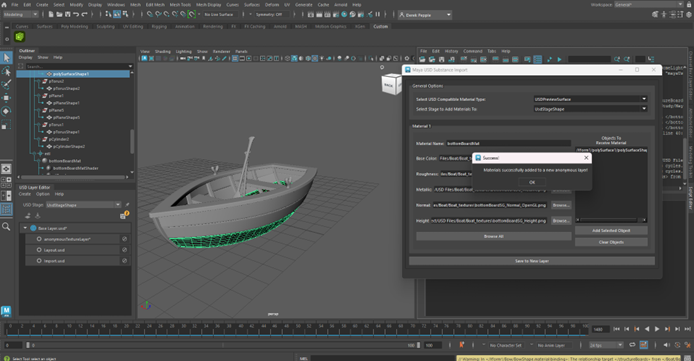Image resolution: width=694 pixels, height=361 pixels.
Task: Open the viewport Shading menu
Action: click(x=162, y=52)
